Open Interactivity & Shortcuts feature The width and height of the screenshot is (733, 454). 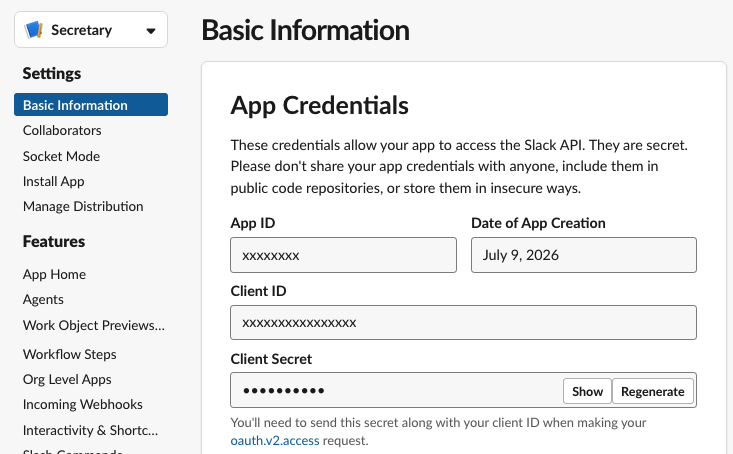pyautogui.click(x=90, y=430)
